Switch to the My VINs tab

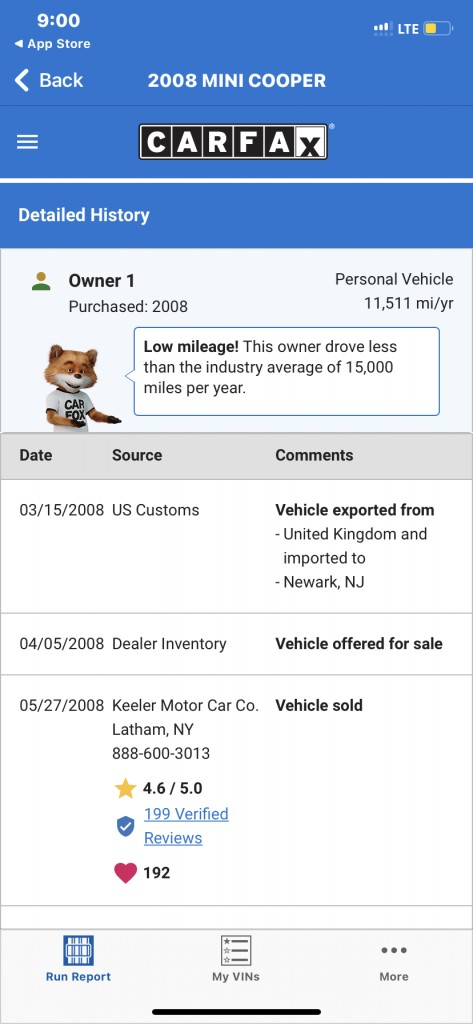(236, 959)
